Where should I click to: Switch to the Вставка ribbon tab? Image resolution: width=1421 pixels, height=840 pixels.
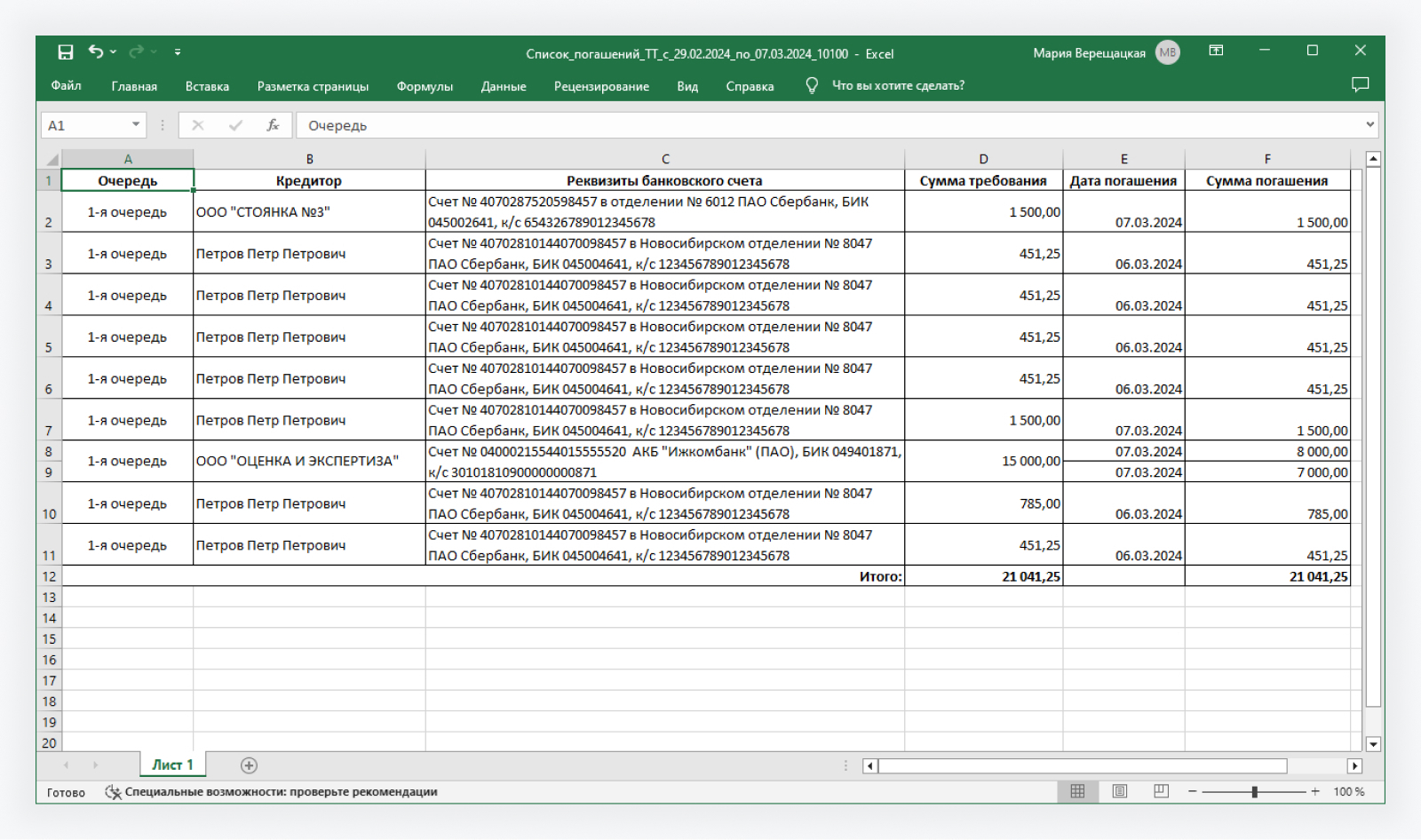click(x=207, y=86)
